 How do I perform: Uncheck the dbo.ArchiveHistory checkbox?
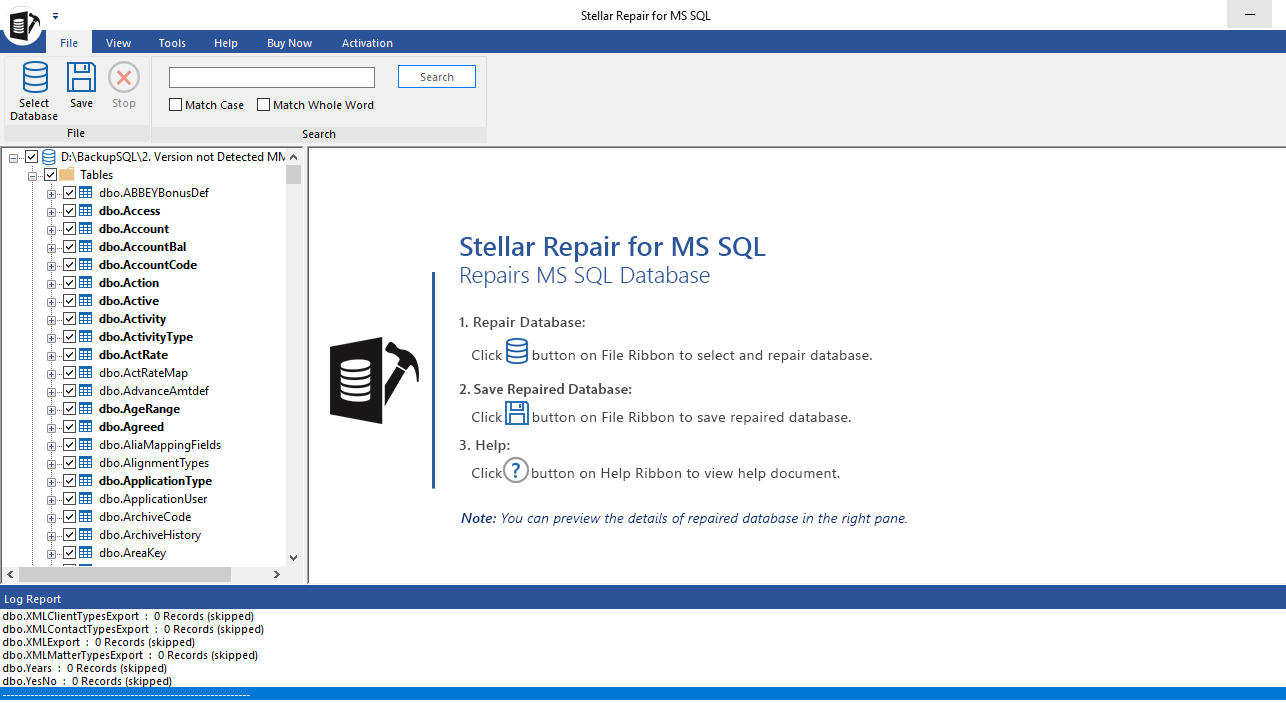pyautogui.click(x=70, y=535)
